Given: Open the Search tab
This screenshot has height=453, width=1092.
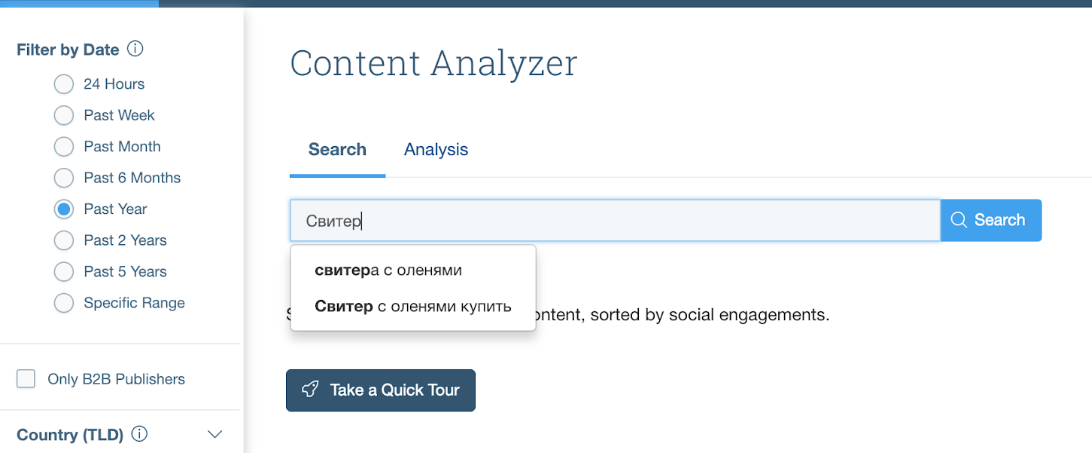Looking at the screenshot, I should [337, 149].
